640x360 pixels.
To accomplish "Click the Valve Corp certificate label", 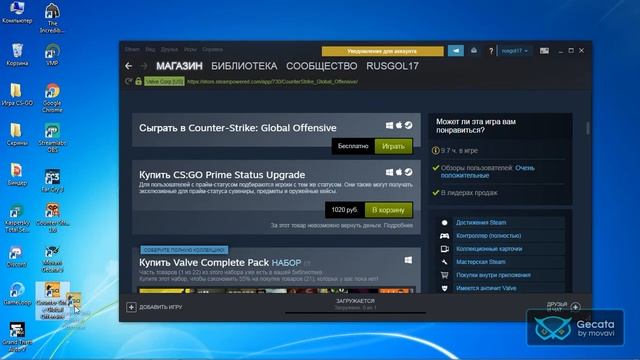I will pos(164,82).
